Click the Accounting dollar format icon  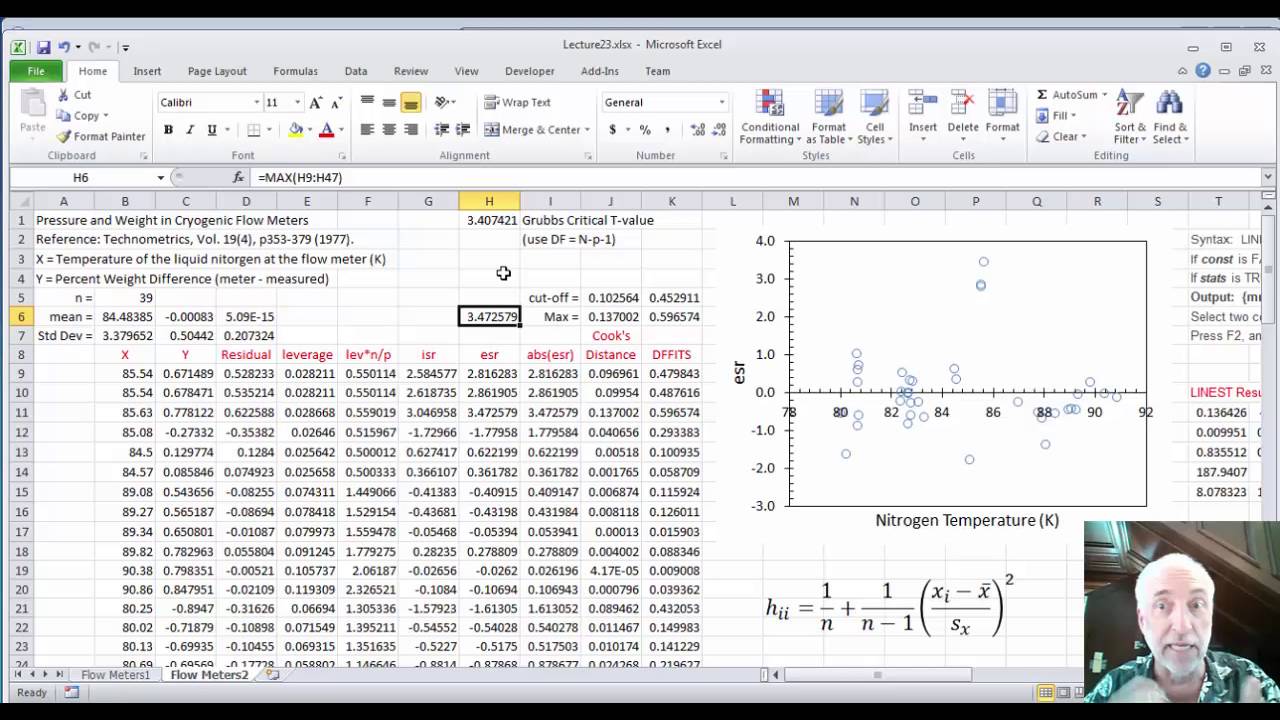612,130
